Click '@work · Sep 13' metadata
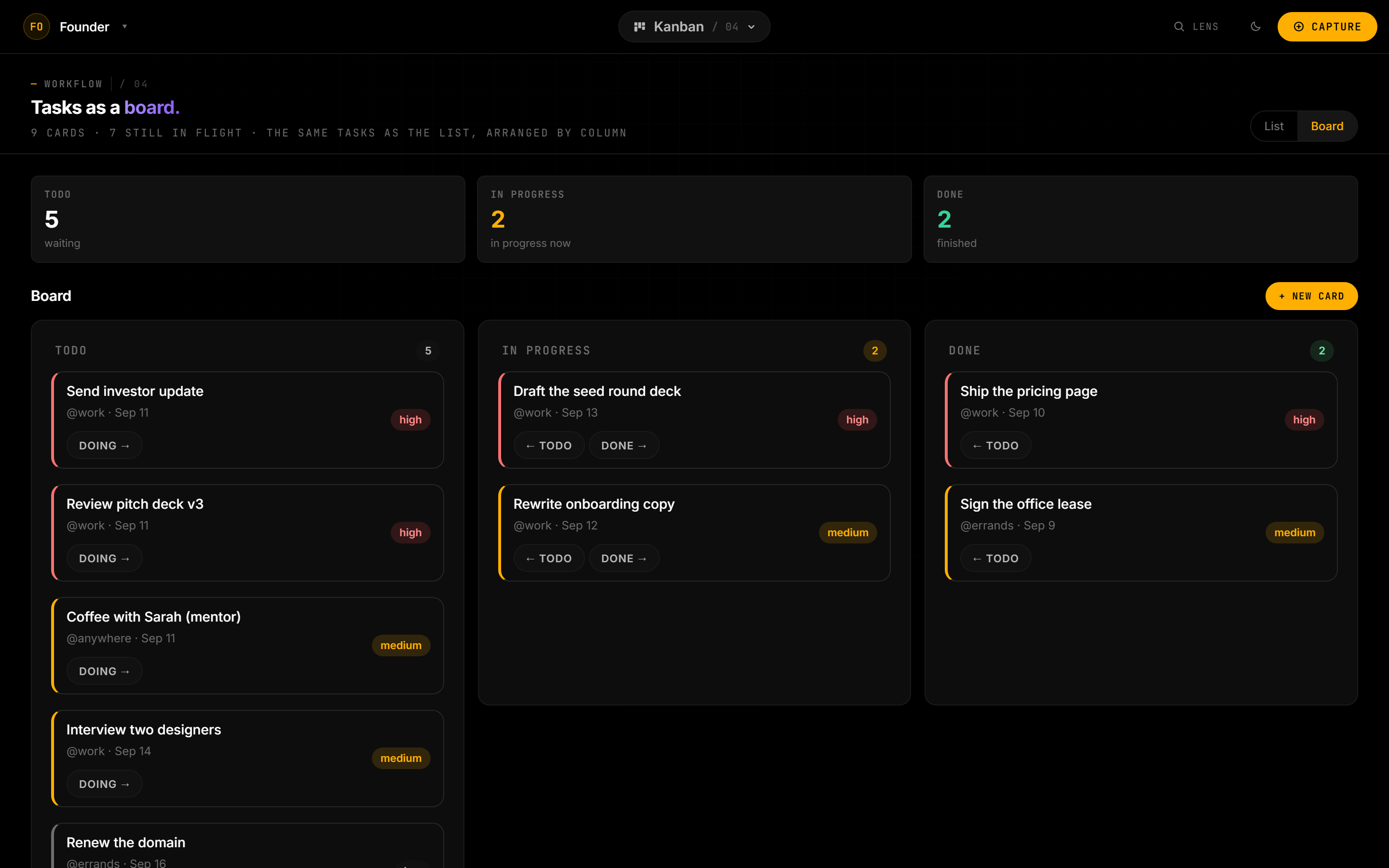1389x868 pixels. coord(555,412)
